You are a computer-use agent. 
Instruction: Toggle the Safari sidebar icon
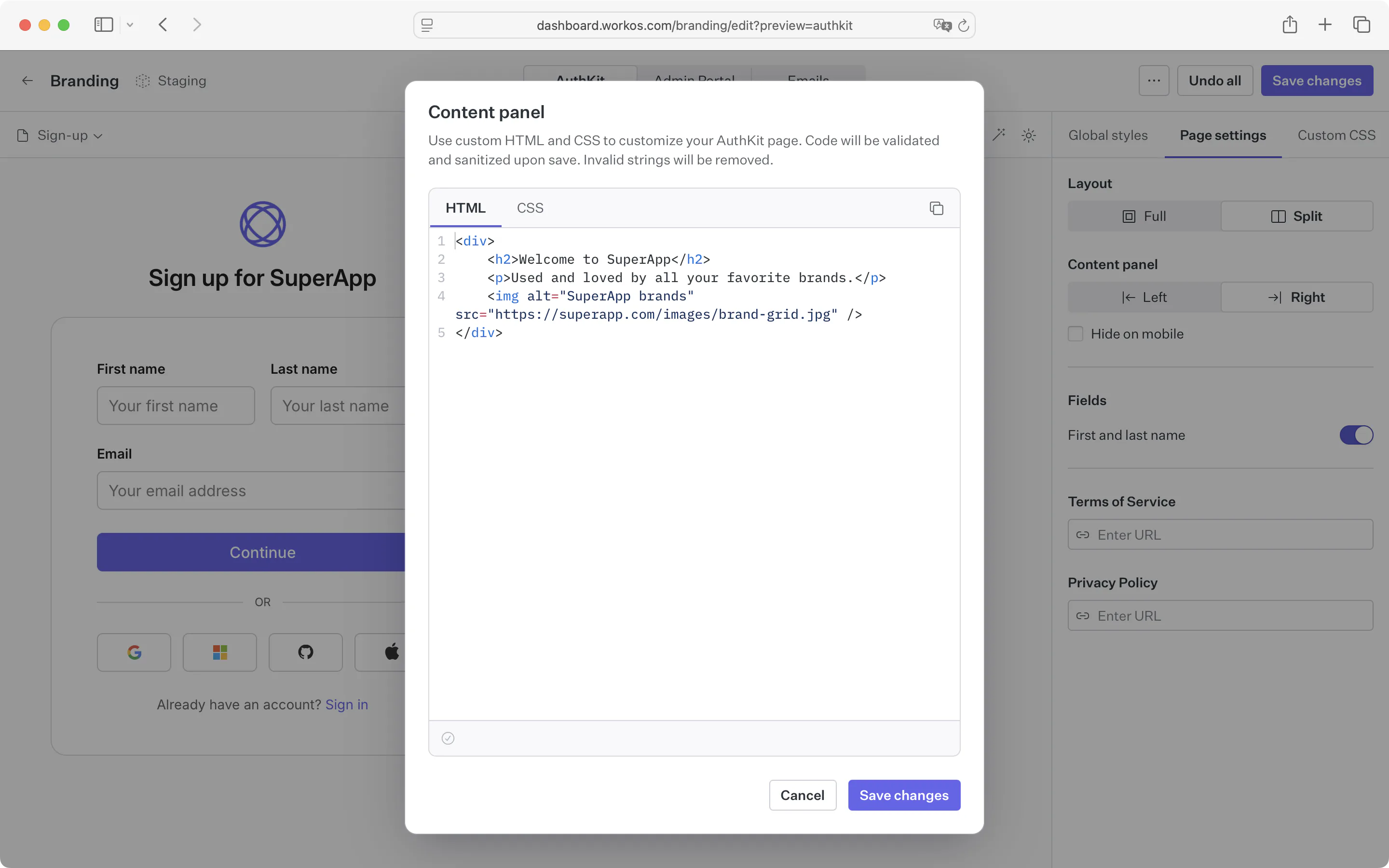103,25
